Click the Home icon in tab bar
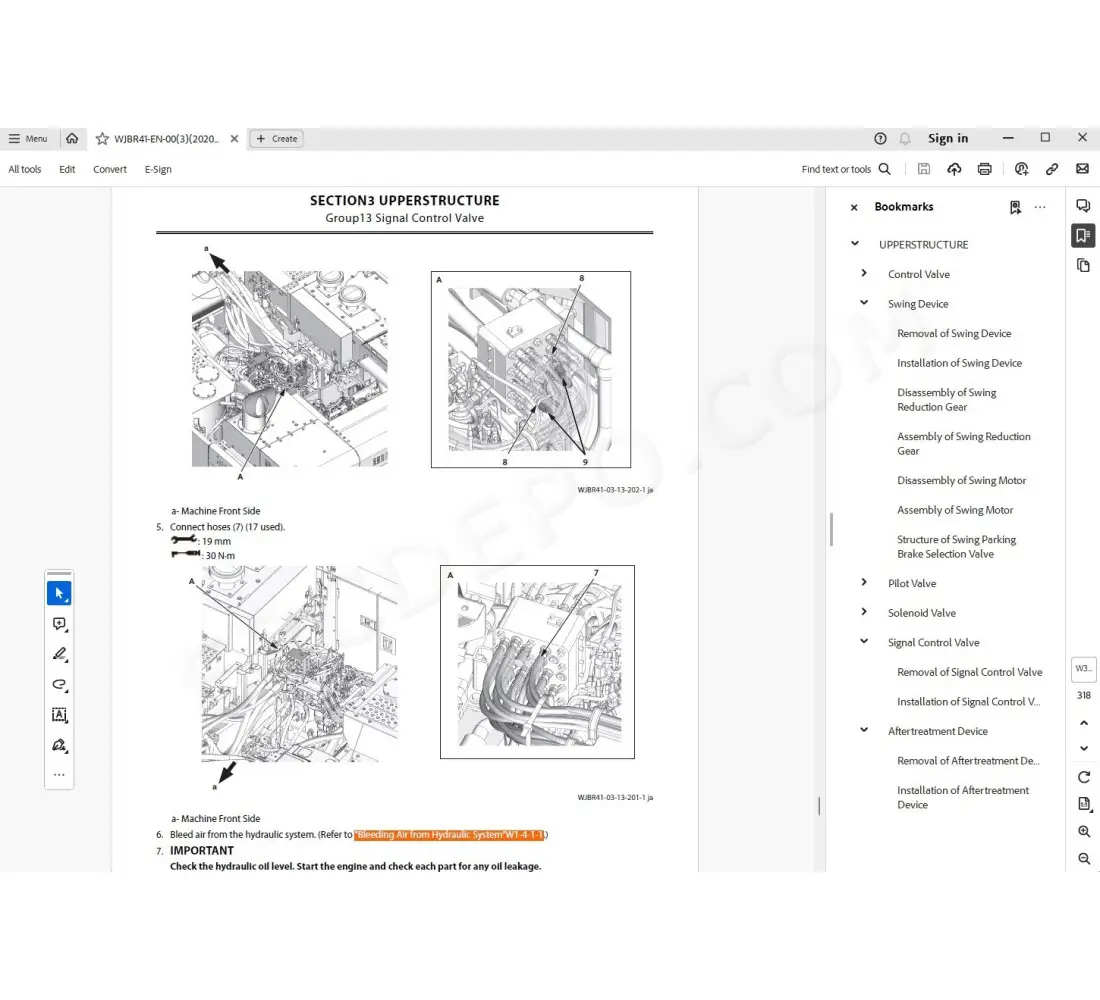 72,139
